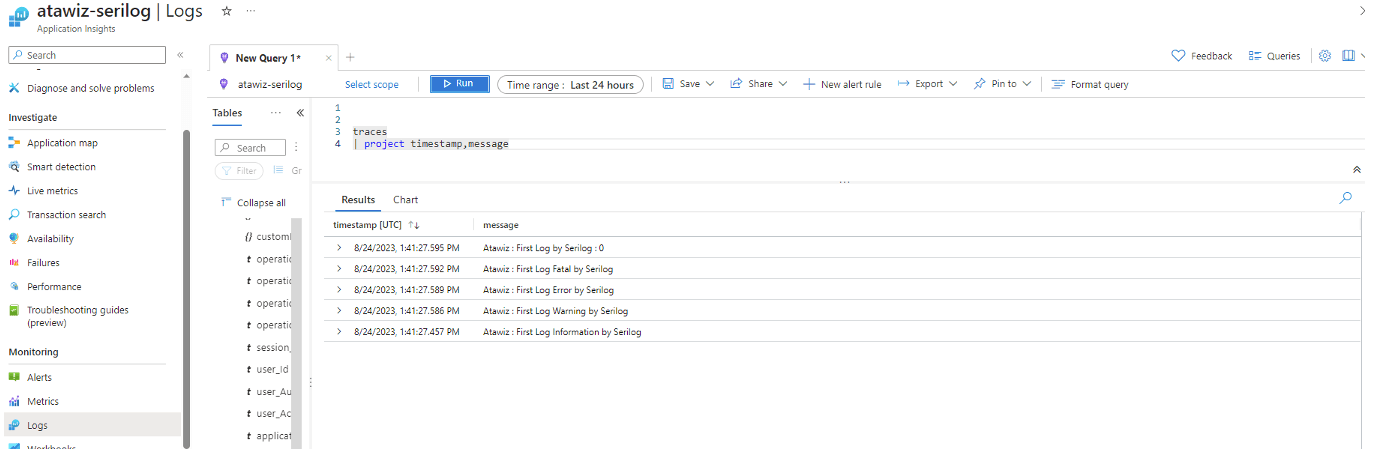Open the Time range Last 24 hours picker
The width and height of the screenshot is (1374, 474).
point(569,85)
